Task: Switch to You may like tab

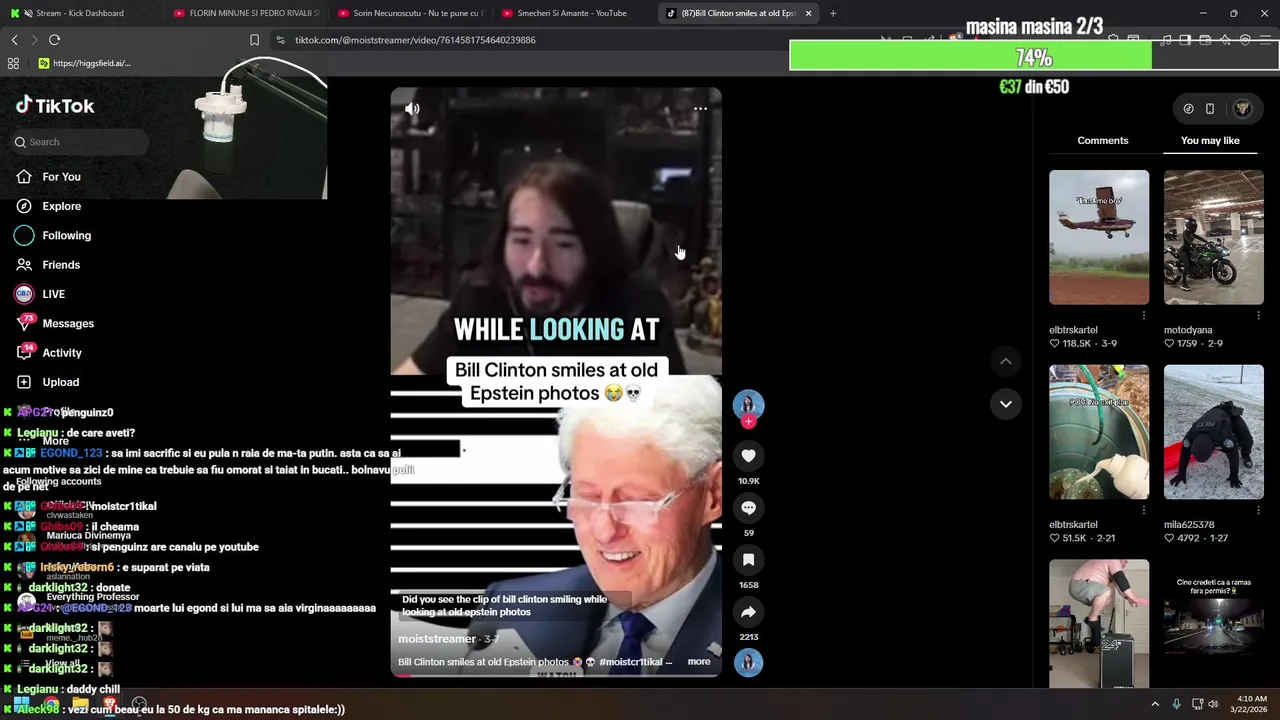Action: pos(1210,140)
